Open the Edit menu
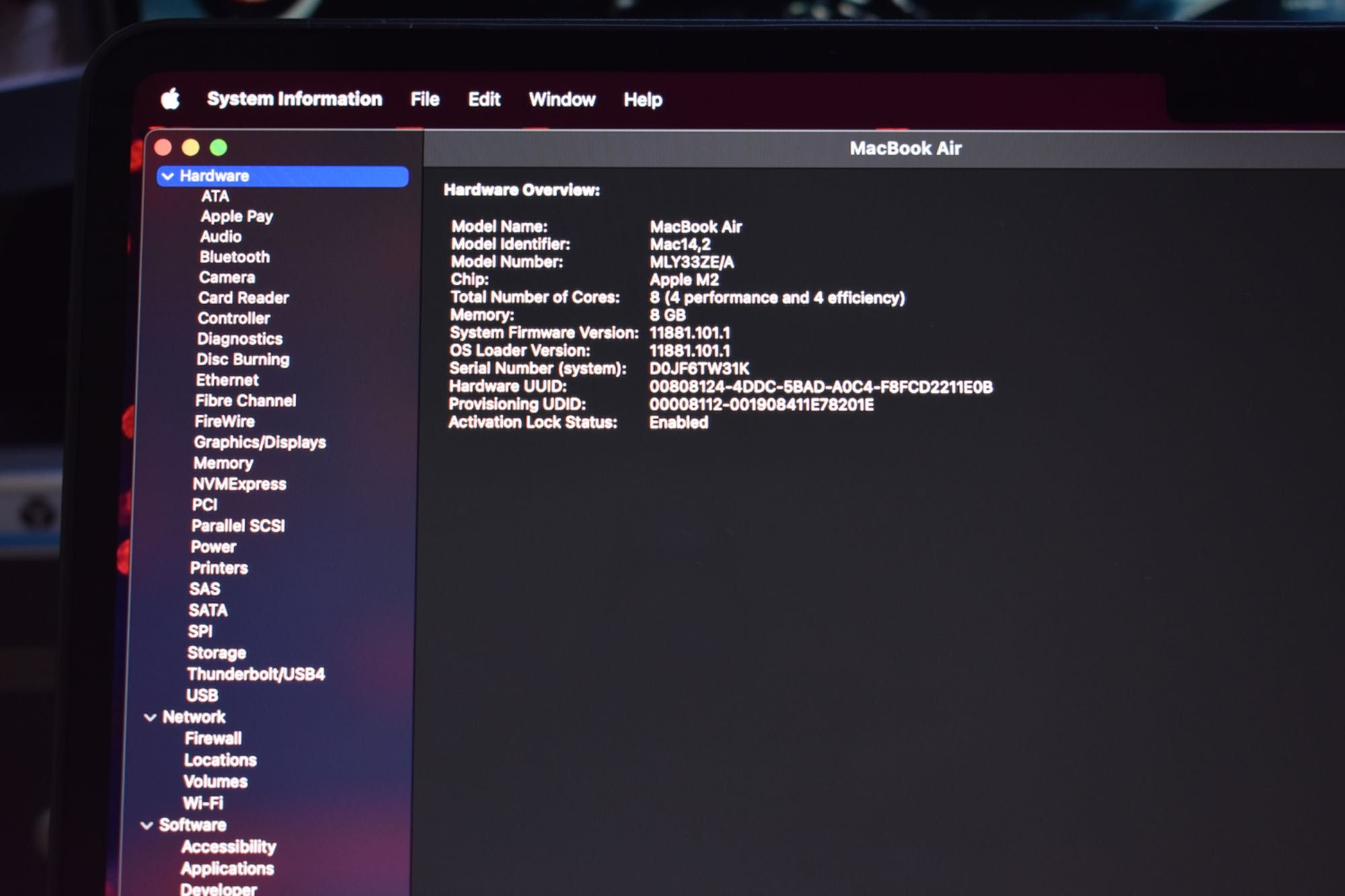1345x896 pixels. 484,99
